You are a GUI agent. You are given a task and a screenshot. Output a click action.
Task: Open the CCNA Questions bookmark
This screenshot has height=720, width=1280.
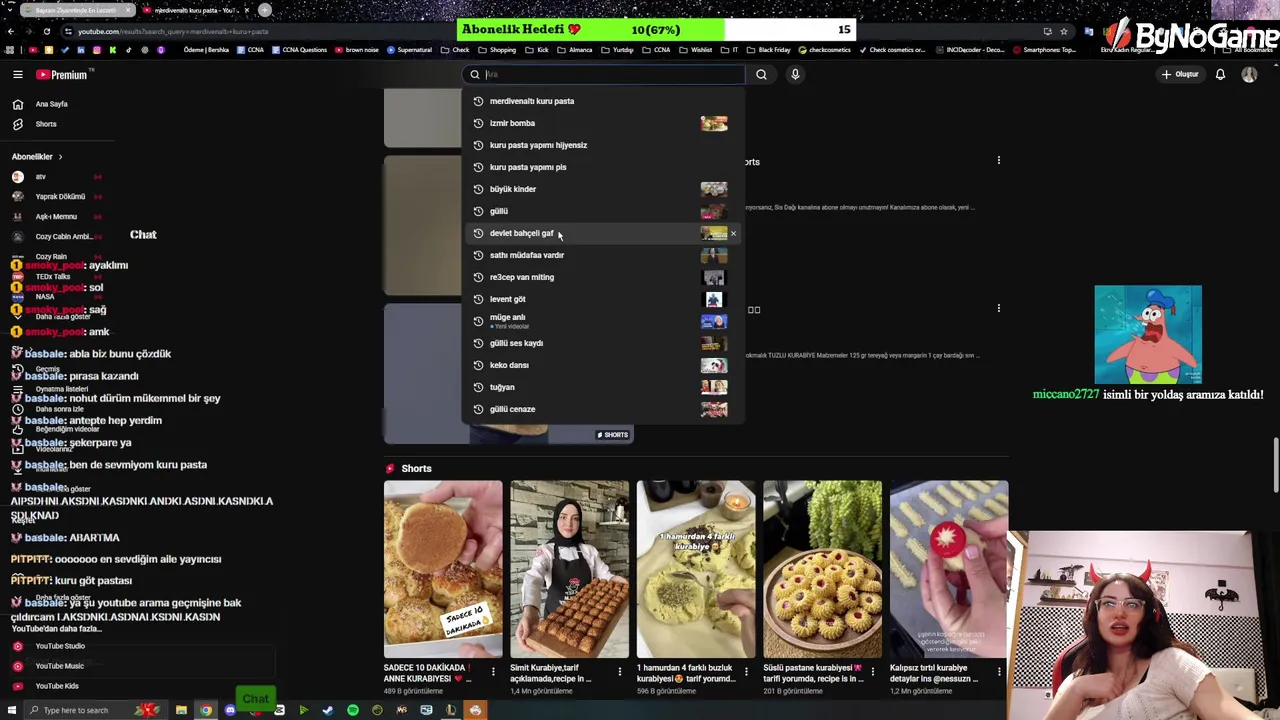tap(300, 50)
